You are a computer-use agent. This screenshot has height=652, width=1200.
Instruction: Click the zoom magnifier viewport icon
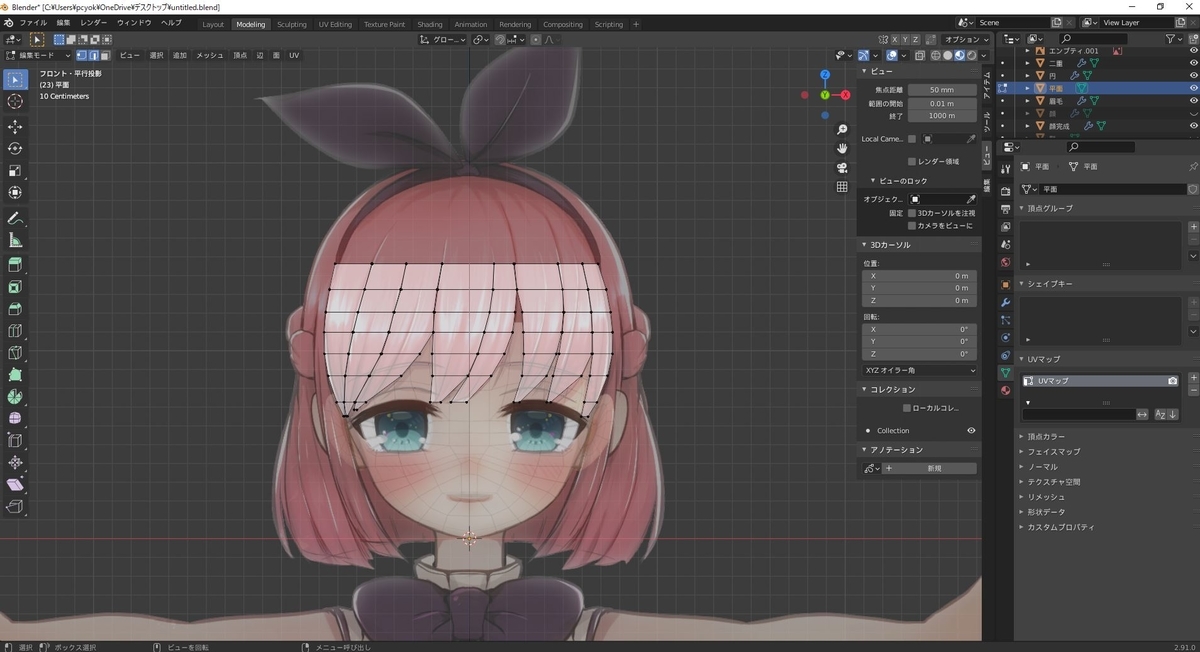click(842, 130)
